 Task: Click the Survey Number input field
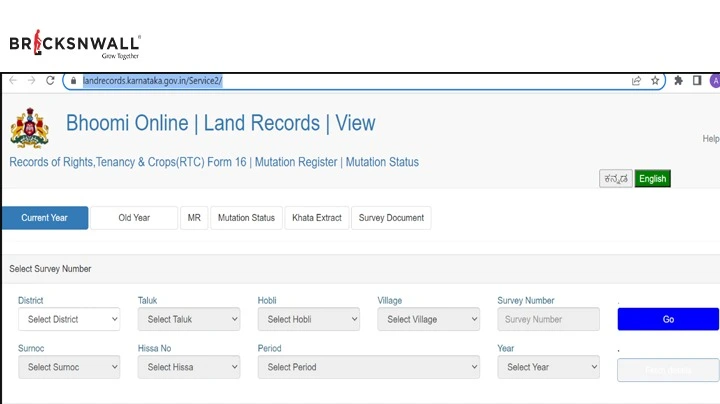[x=548, y=320]
